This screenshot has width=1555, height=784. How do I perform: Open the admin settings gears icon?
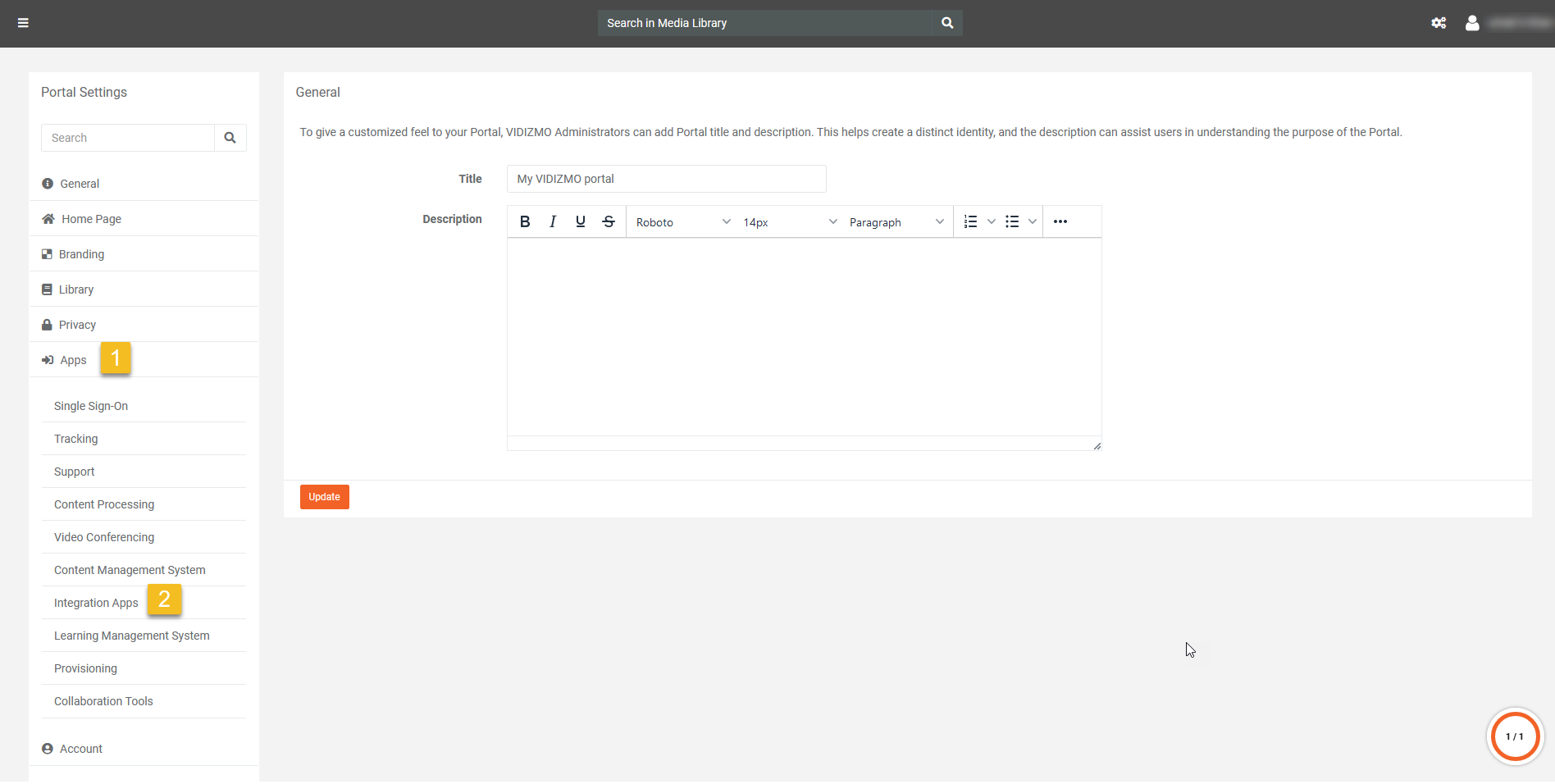pyautogui.click(x=1439, y=23)
